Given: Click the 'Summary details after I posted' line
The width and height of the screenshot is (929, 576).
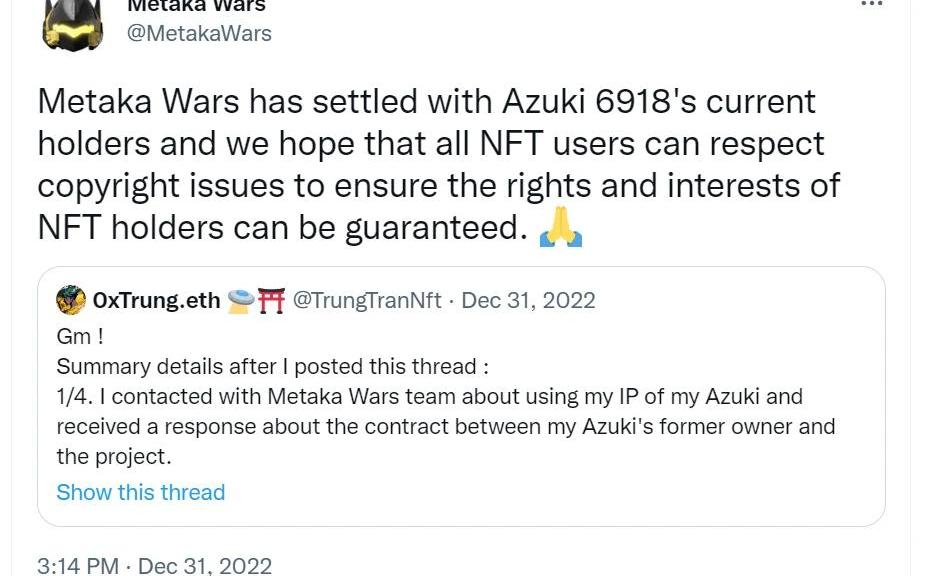Looking at the screenshot, I should tap(273, 366).
